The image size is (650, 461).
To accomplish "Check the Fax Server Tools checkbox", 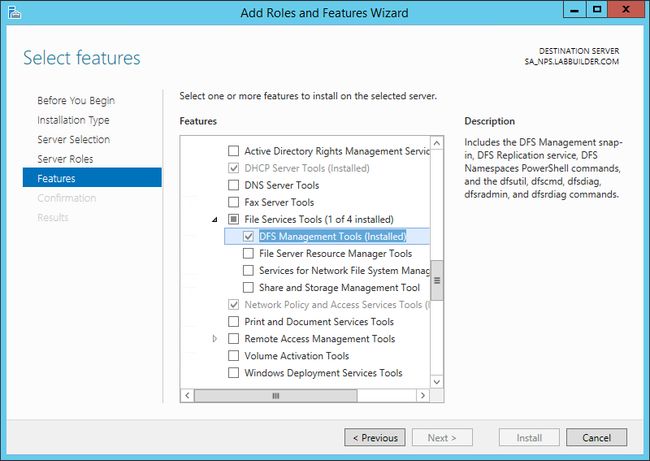I will 234,202.
